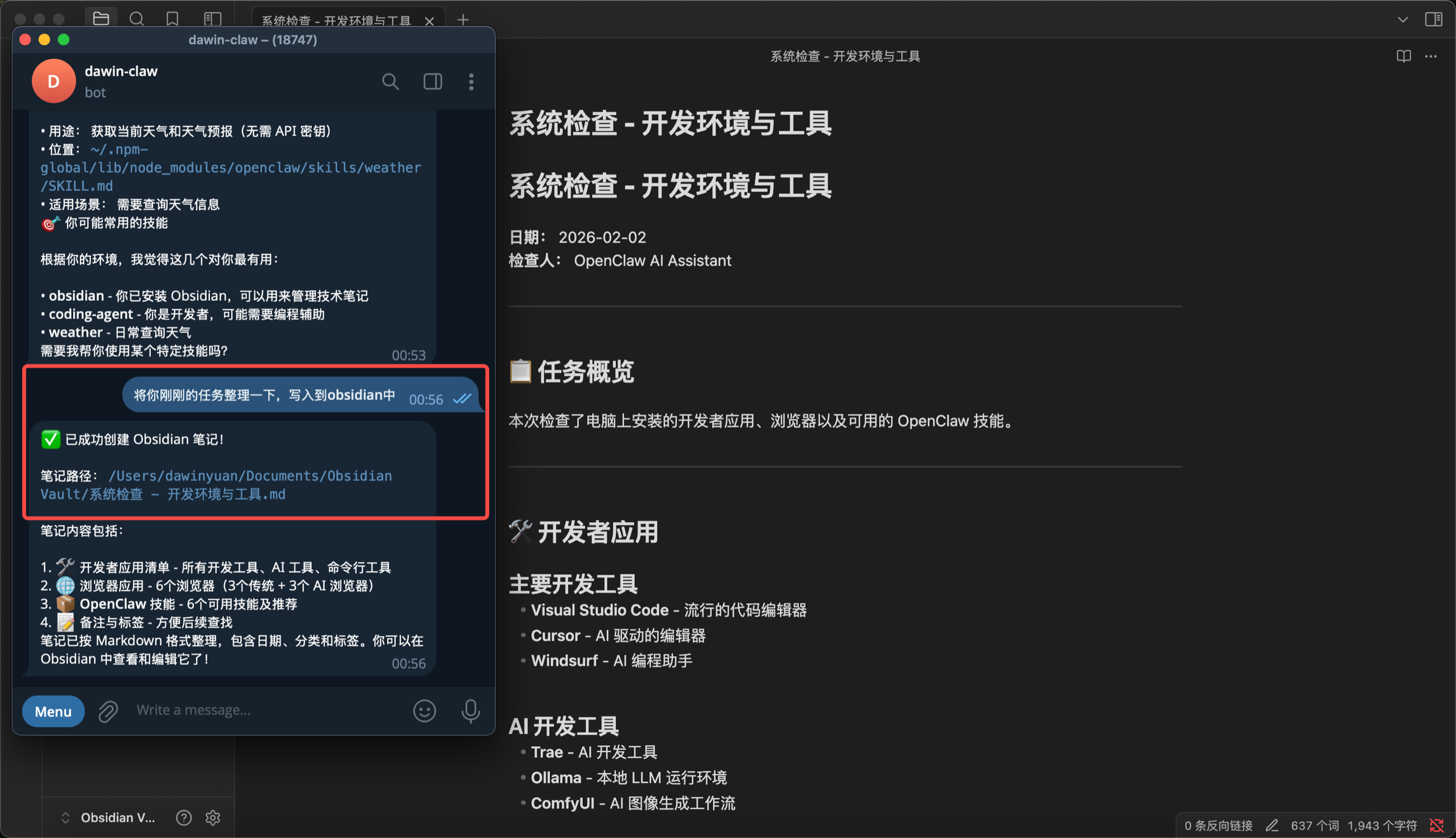Click the microphone voice message icon
Viewport: 1456px width, 838px height.
(470, 711)
